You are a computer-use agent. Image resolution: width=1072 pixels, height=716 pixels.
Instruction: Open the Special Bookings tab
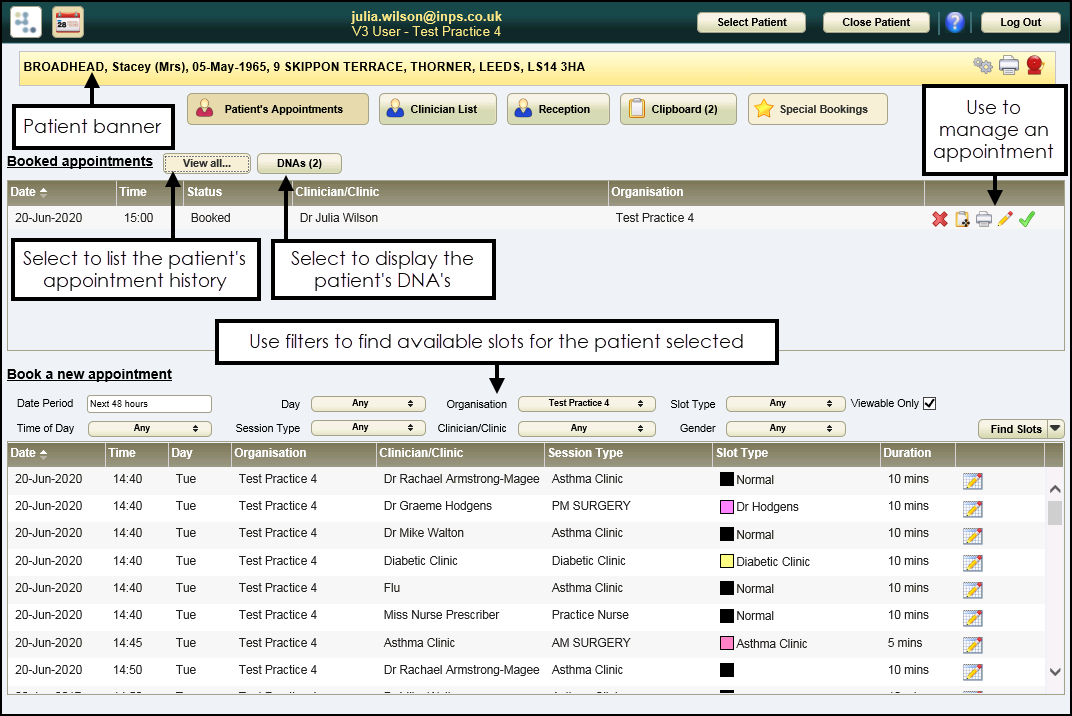click(x=817, y=109)
